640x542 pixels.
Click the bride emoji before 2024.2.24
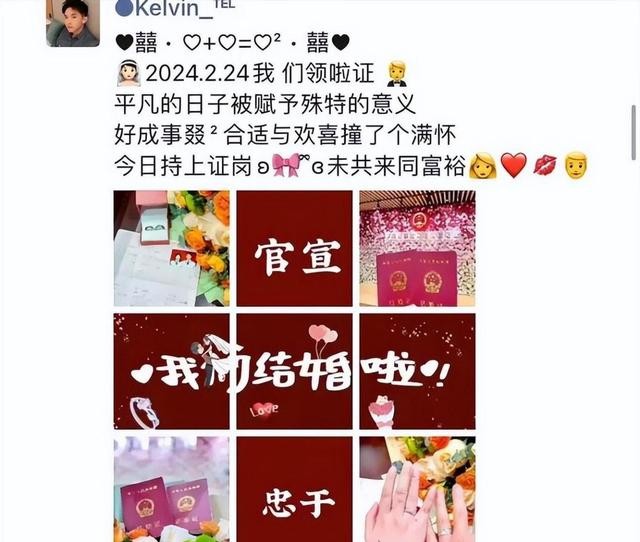pos(129,74)
